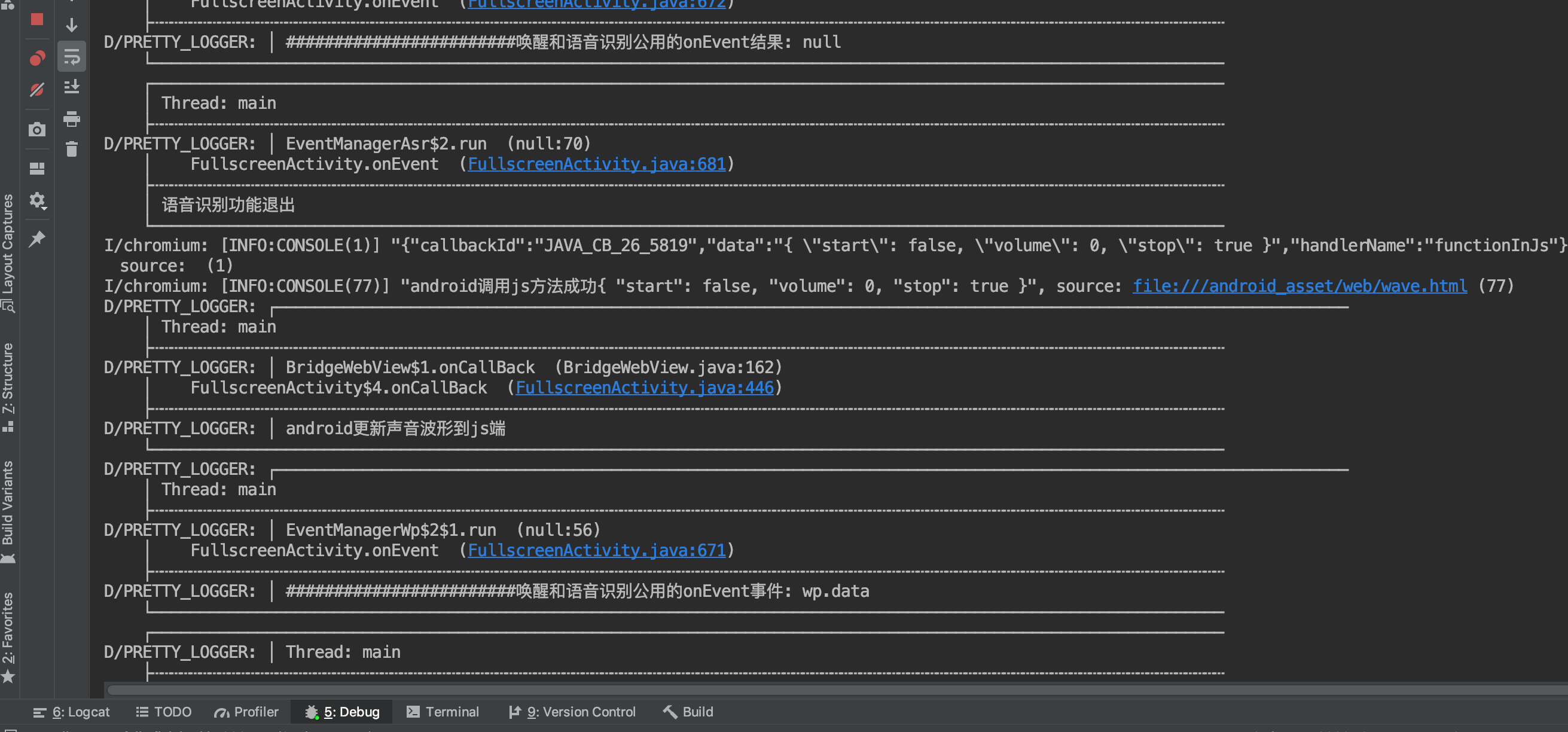The image size is (1568, 732).
Task: Open the FullscreenActivity.java:681 link
Action: (x=597, y=164)
